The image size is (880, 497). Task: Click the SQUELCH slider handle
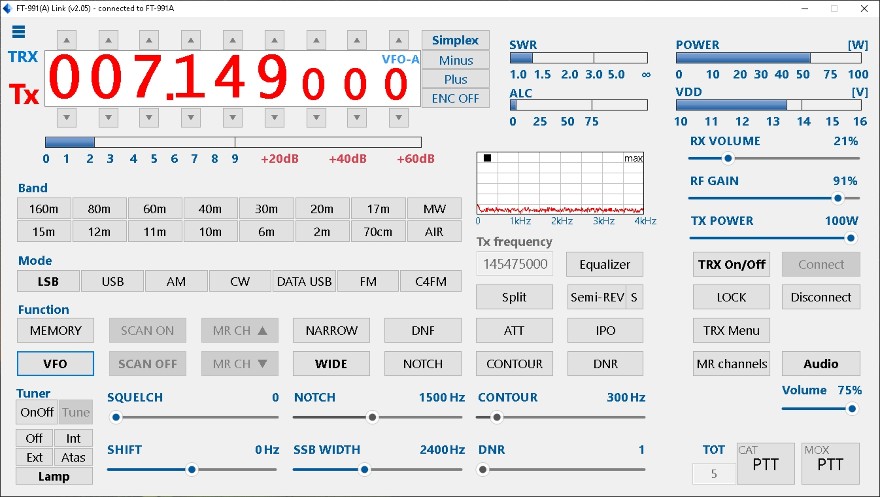click(116, 417)
